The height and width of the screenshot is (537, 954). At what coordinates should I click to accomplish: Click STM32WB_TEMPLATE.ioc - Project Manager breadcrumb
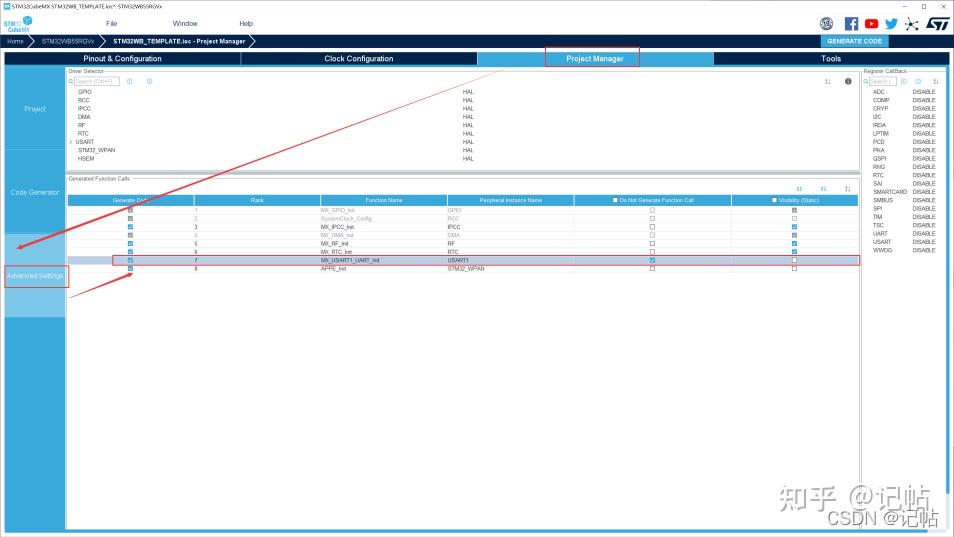click(179, 41)
